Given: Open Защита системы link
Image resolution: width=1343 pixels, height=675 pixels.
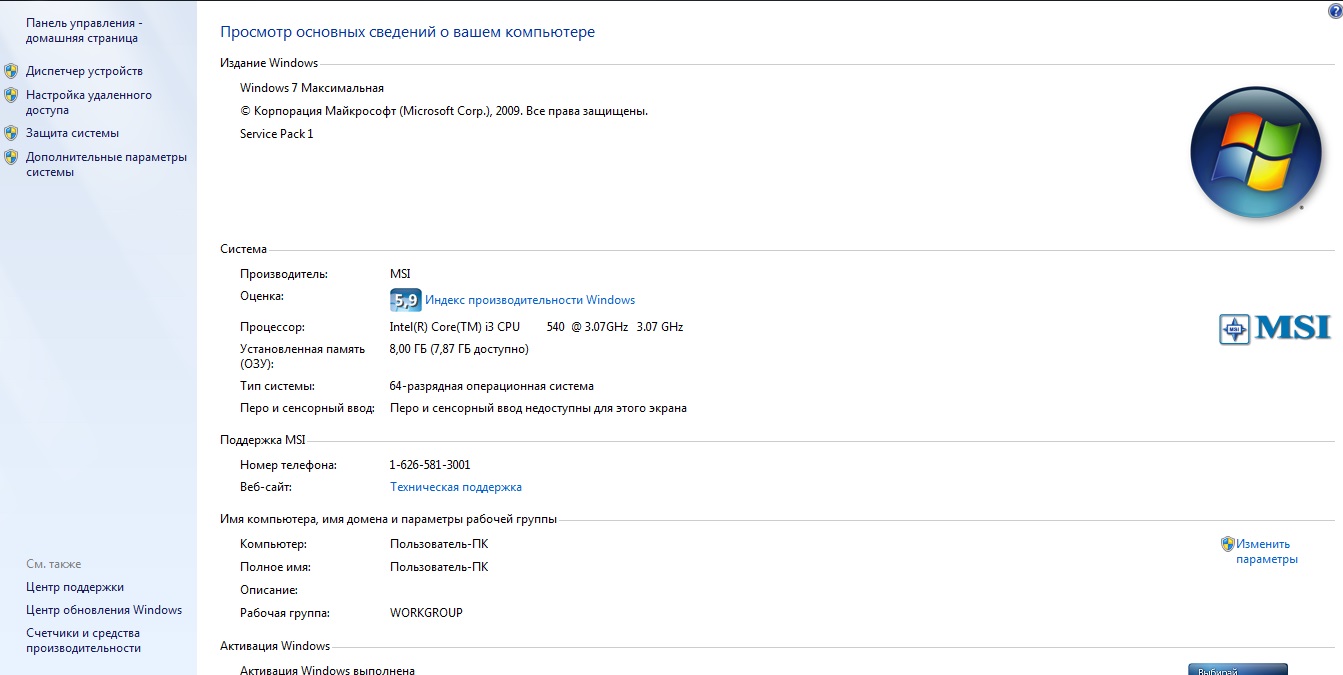Looking at the screenshot, I should coord(72,133).
